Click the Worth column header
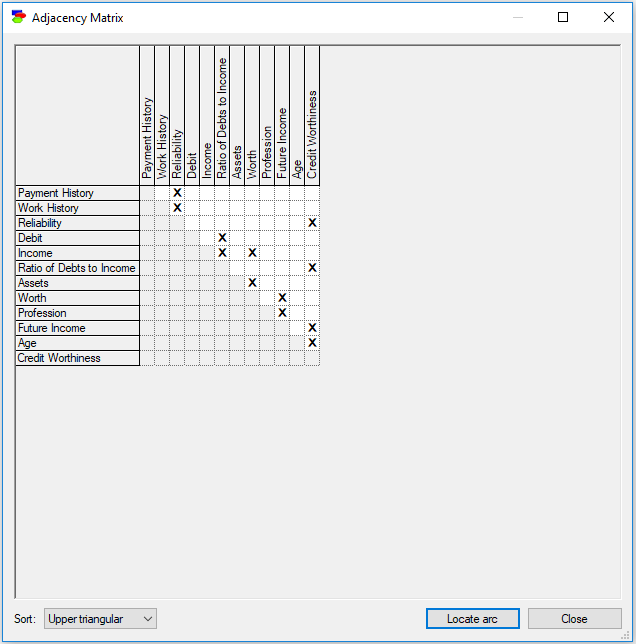 pos(252,116)
